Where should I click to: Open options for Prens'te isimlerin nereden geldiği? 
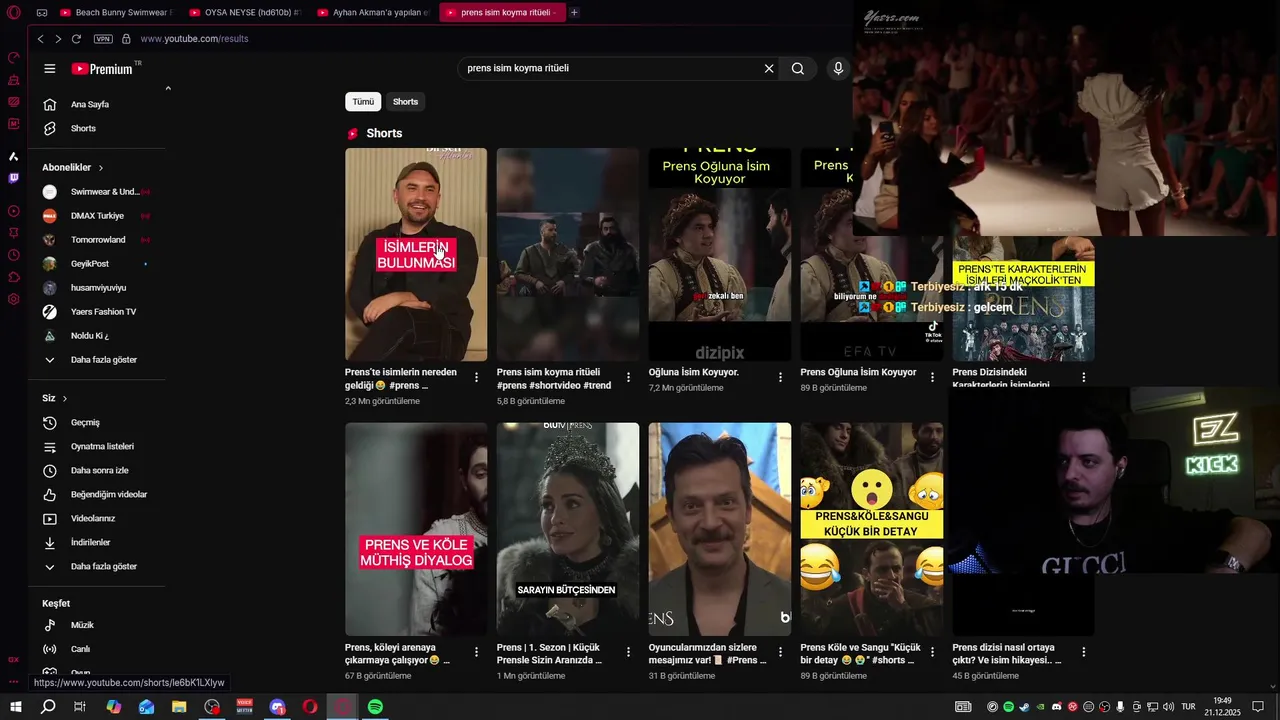(476, 377)
